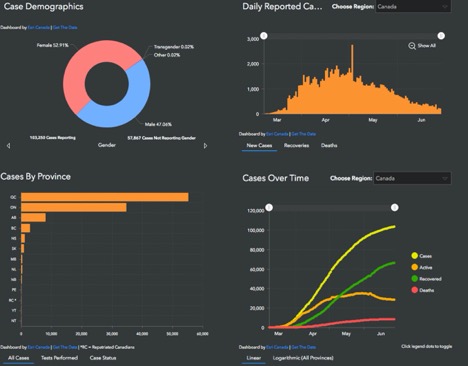Screen dimensions: 468x366
Task: Open Get The Data link under Case Demographics
Action: click(65, 28)
